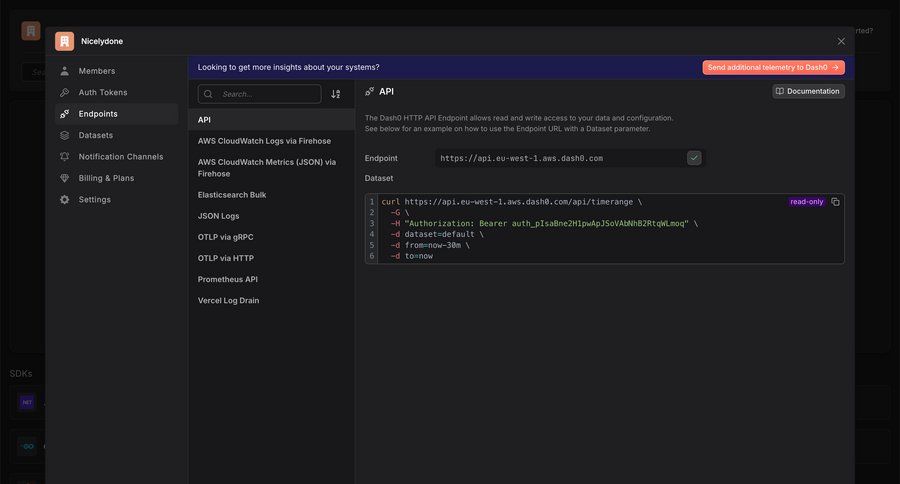Close the organization settings dialog
The width and height of the screenshot is (900, 484).
[x=841, y=41]
